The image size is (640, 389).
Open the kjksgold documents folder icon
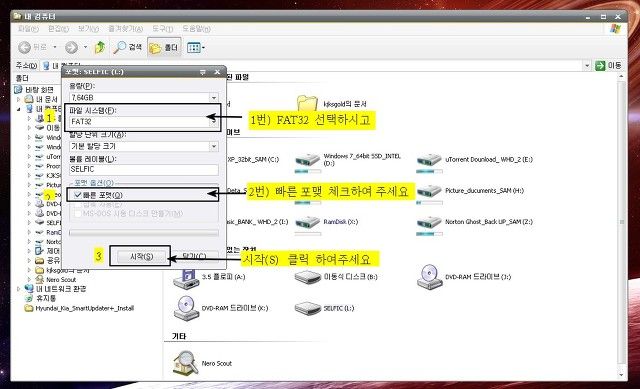(307, 103)
